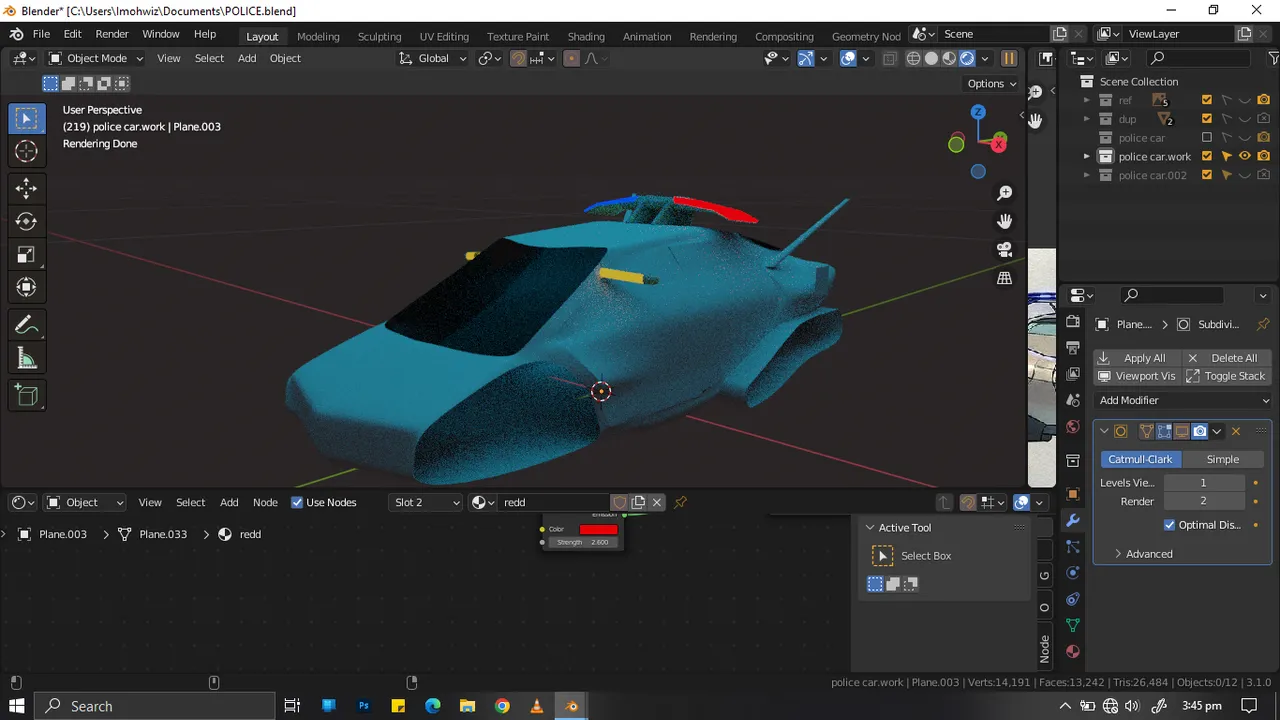
Task: Choose the Add Cube tool
Action: click(x=27, y=396)
